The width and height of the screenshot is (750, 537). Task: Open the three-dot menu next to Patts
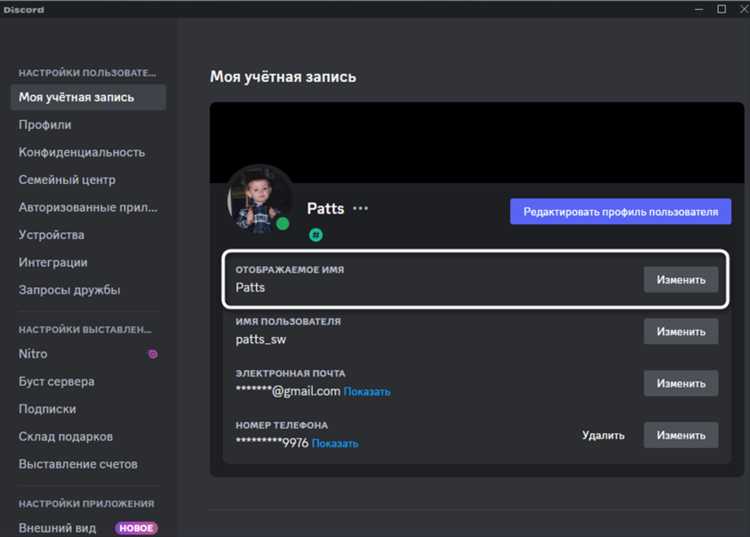360,208
